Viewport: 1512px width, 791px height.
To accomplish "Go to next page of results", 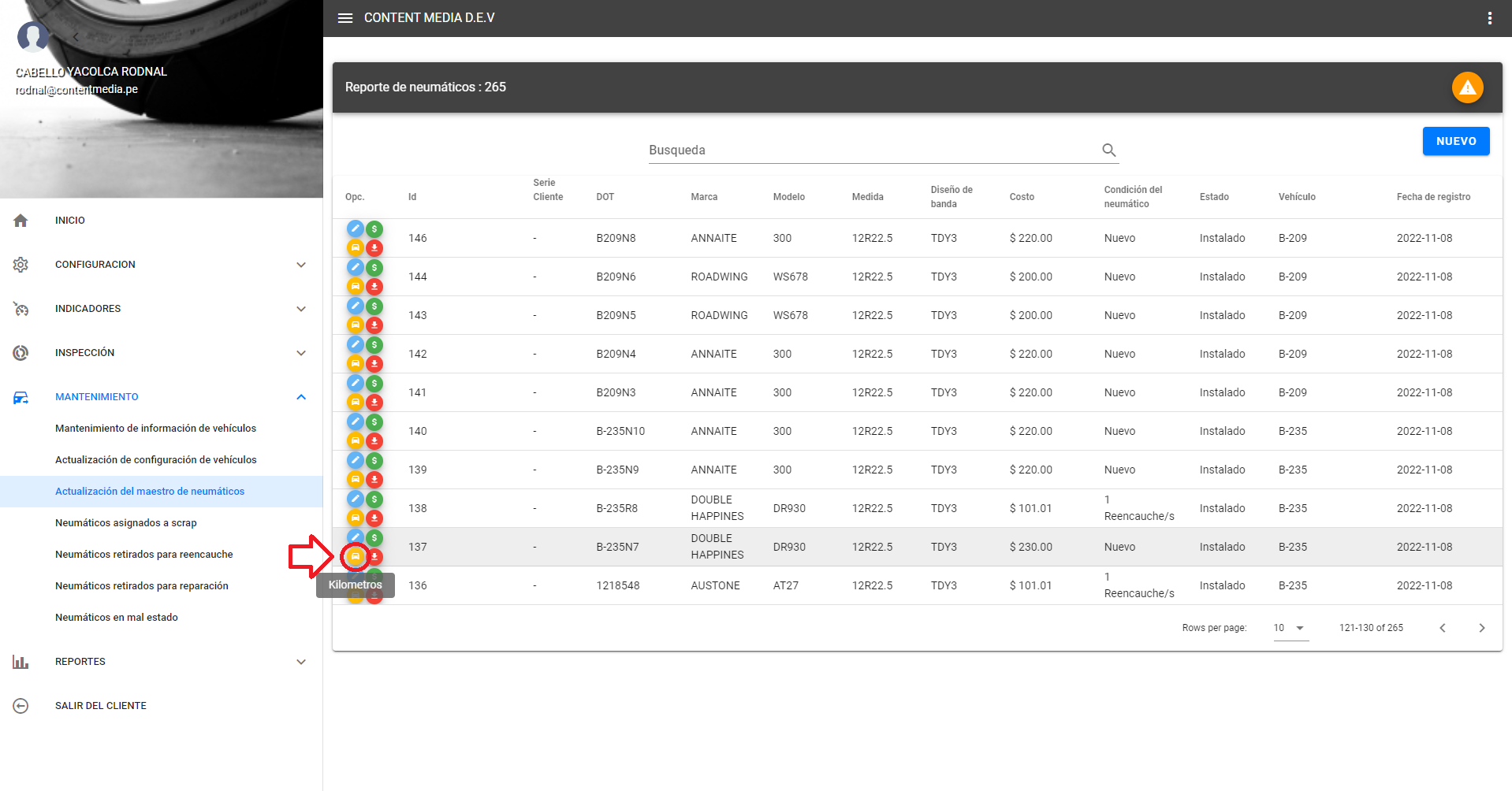I will tap(1481, 628).
